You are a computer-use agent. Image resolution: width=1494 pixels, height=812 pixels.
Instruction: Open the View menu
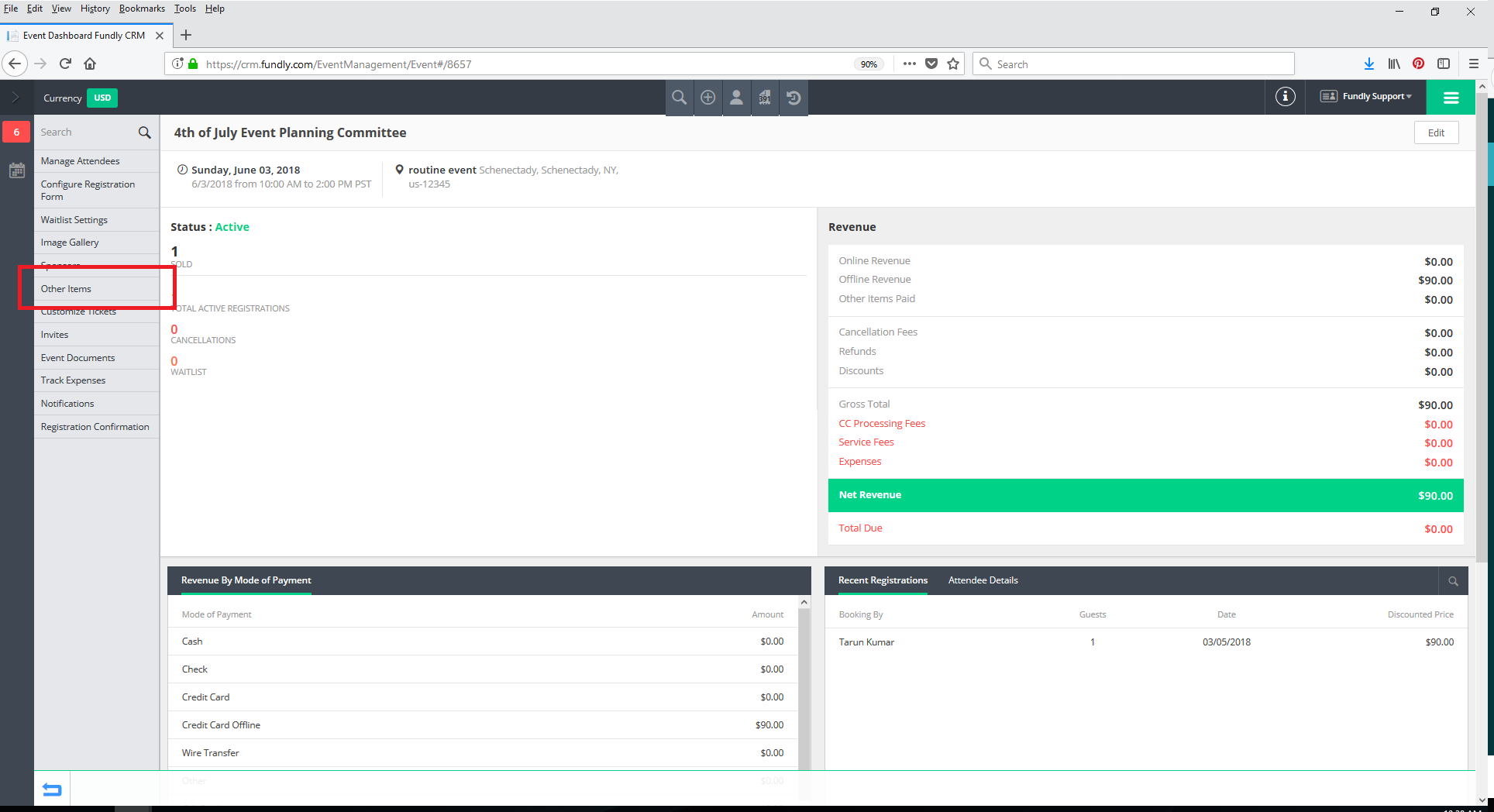pos(61,9)
